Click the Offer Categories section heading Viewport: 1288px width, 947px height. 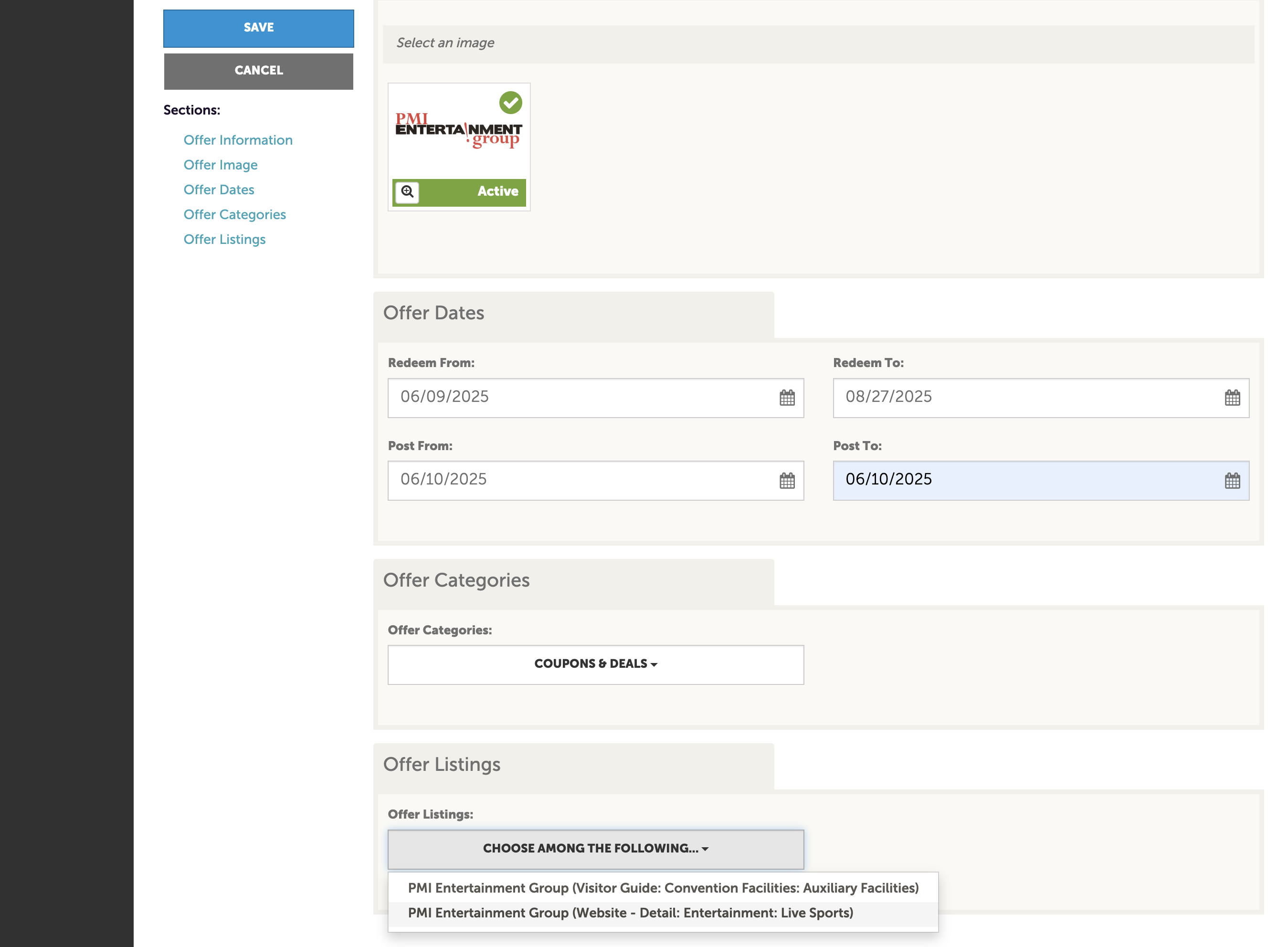click(456, 580)
